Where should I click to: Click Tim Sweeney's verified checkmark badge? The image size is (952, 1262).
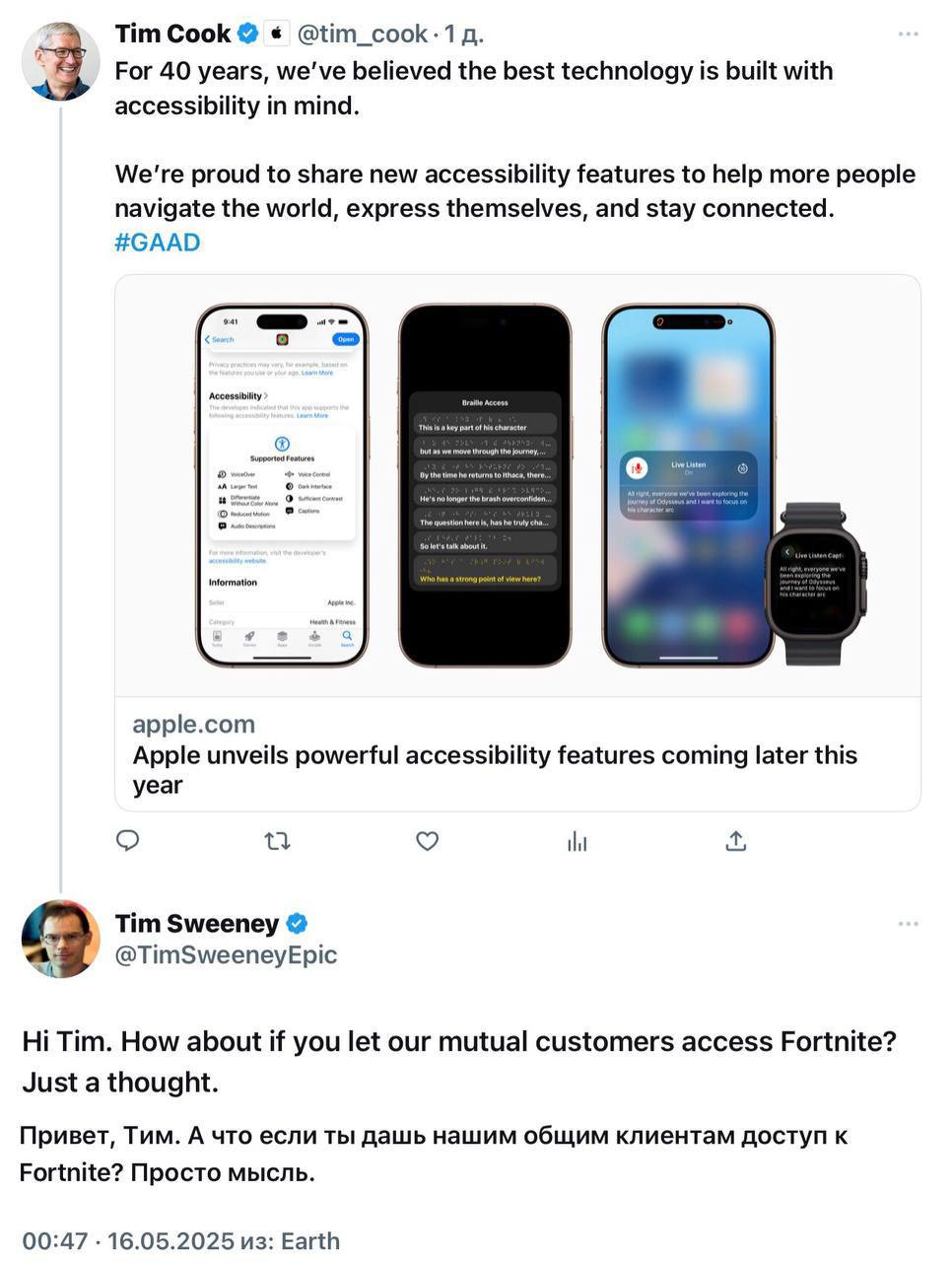(x=297, y=924)
